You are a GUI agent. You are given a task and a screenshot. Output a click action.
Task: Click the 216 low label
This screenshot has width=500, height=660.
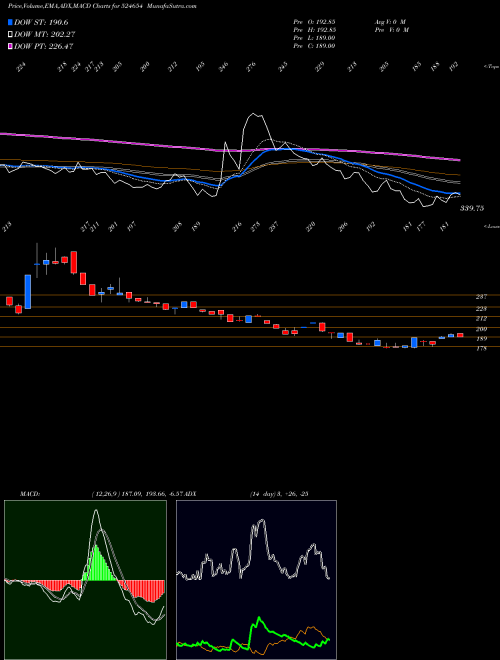(237, 227)
